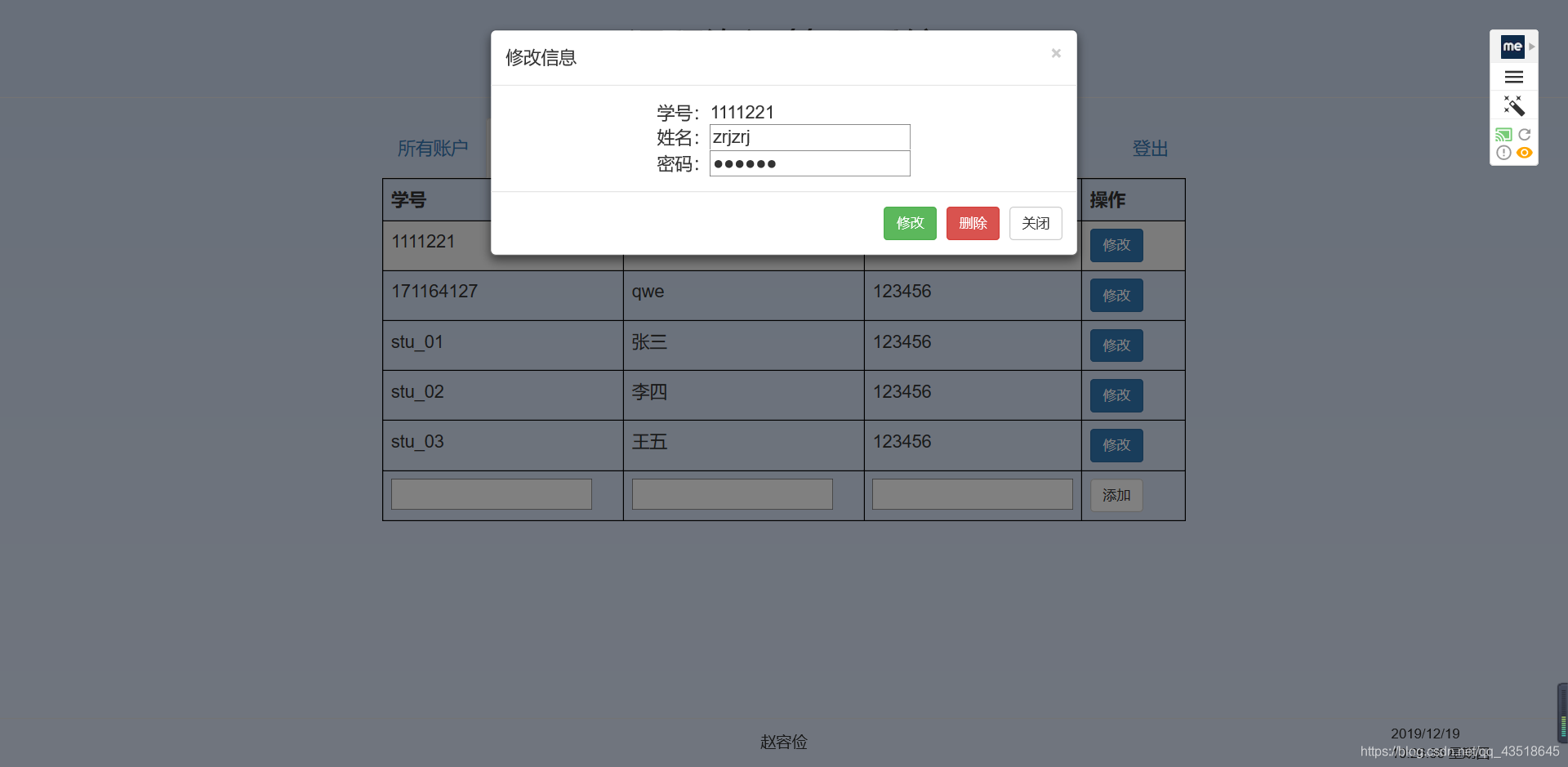Viewport: 1568px width, 767px height.
Task: Click the green 修改 button in the dialog
Action: tap(910, 223)
